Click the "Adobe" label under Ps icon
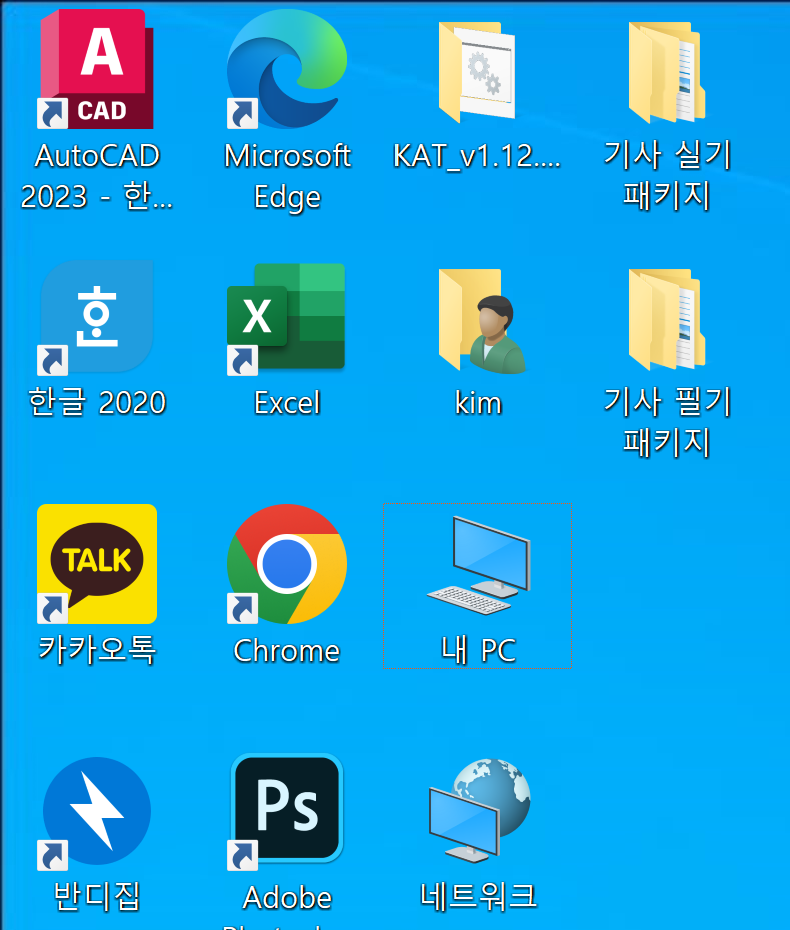This screenshot has height=930, width=790. pos(287,897)
